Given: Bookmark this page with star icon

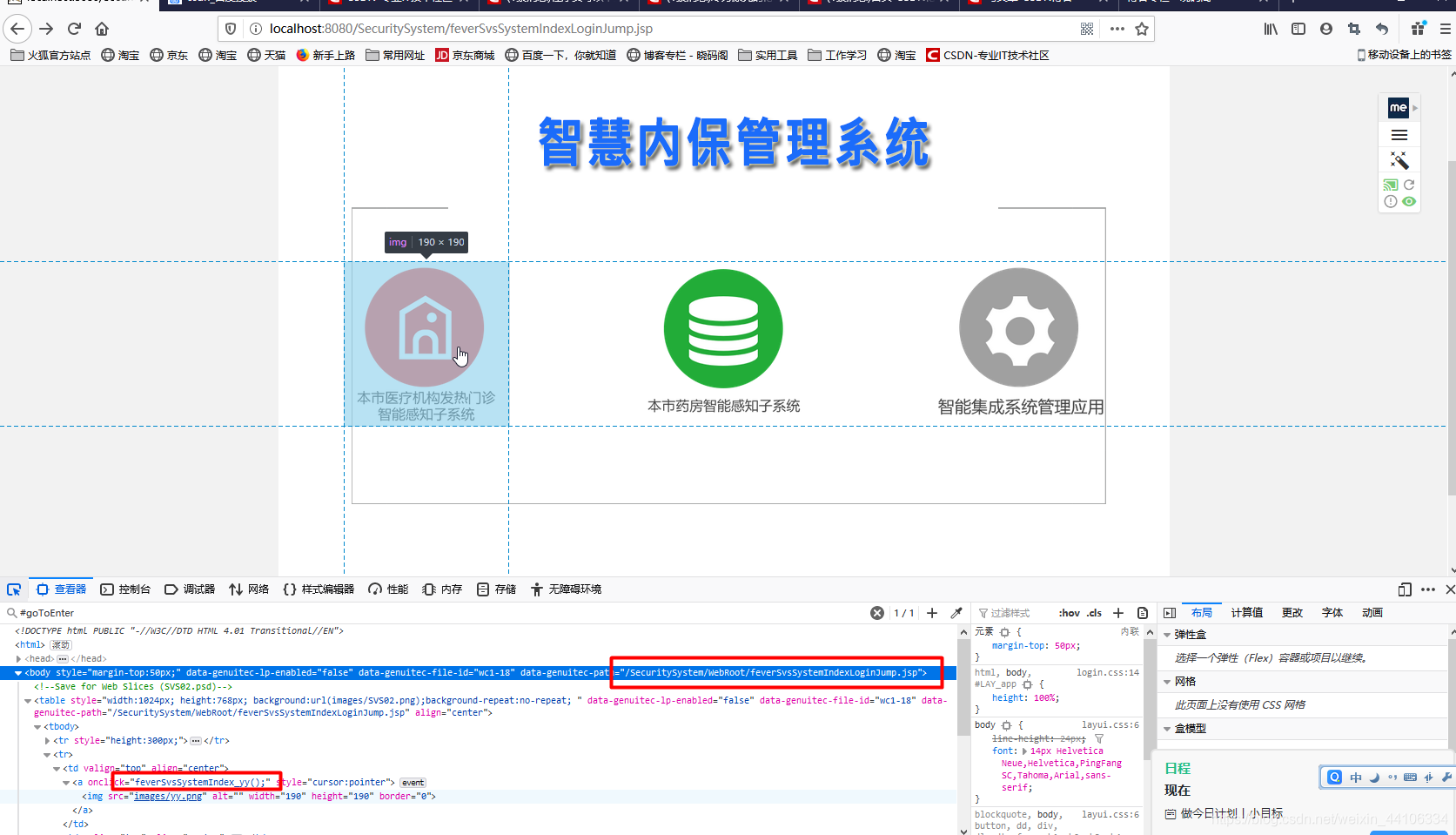Looking at the screenshot, I should click(x=1142, y=29).
